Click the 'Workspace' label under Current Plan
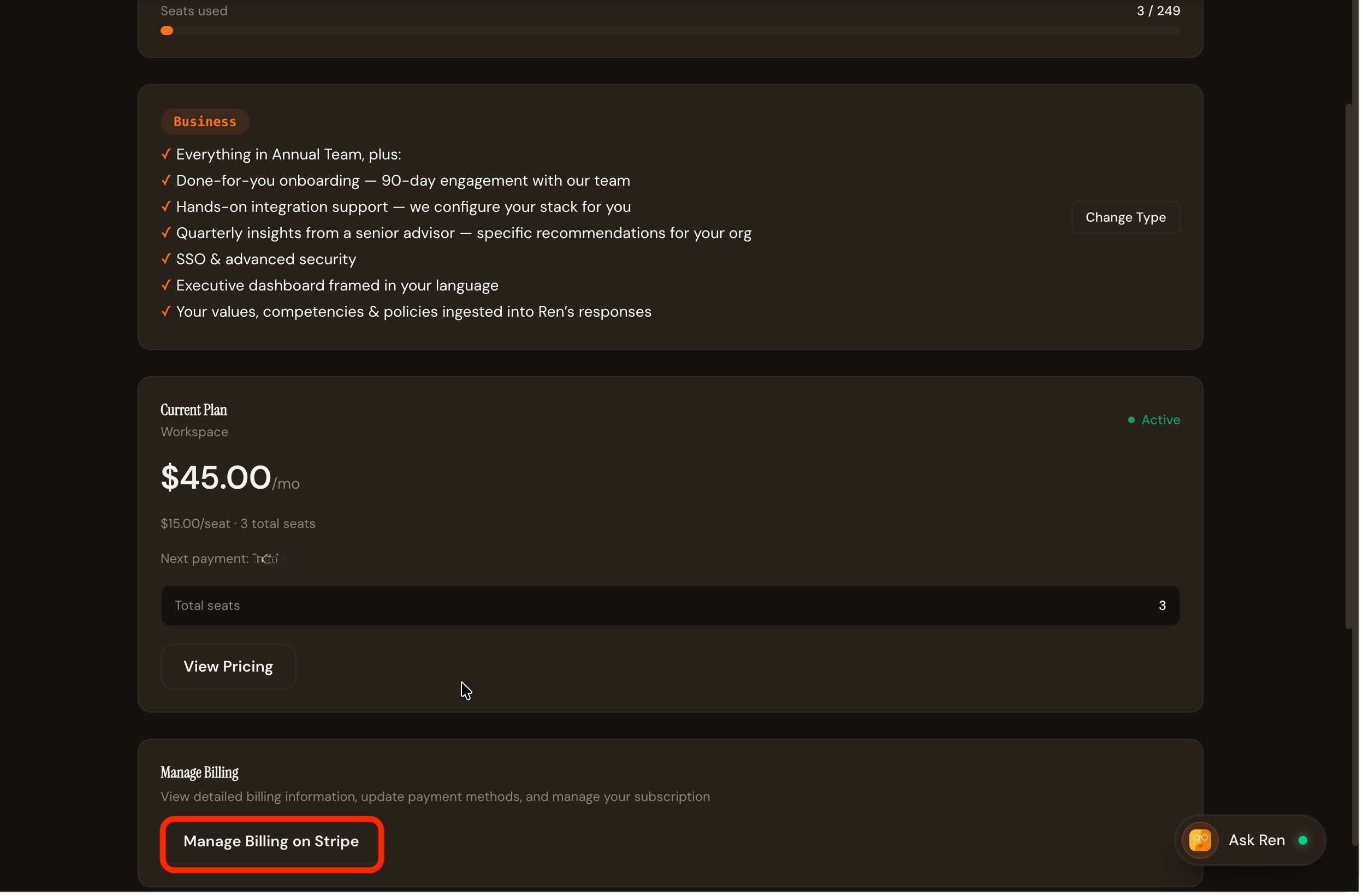Viewport: 1363px width, 896px height. coord(195,433)
